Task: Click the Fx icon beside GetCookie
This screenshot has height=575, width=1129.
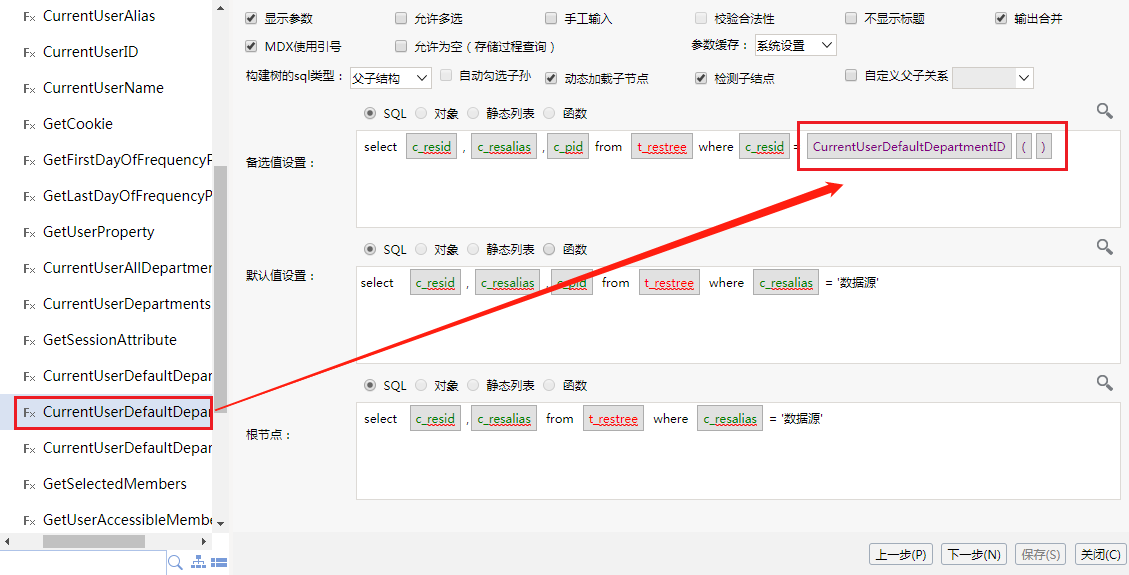Action: [30, 124]
